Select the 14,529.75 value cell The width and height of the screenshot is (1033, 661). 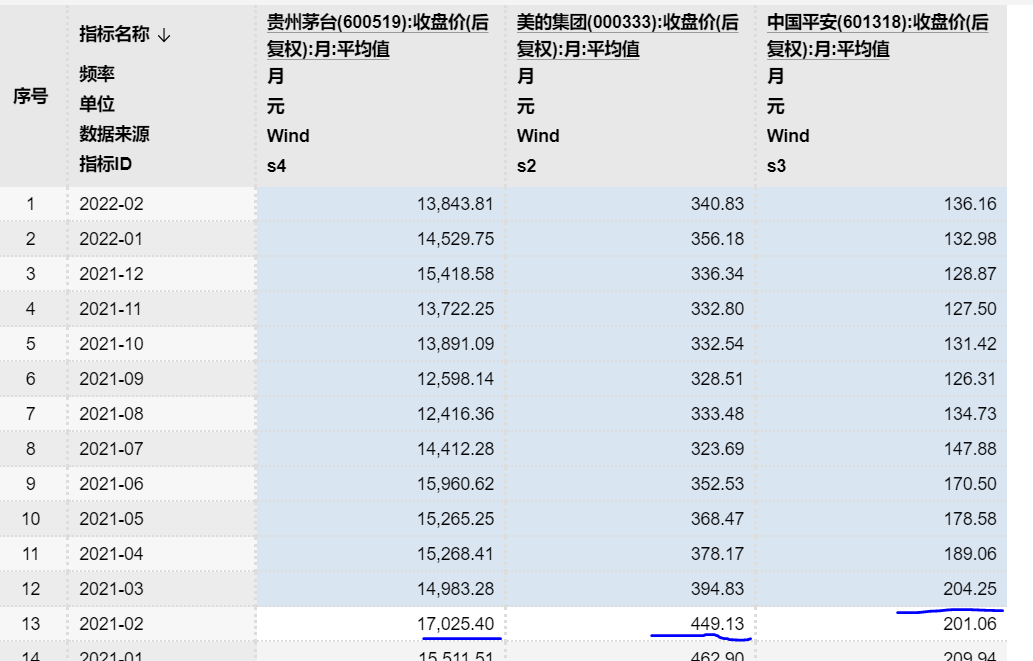(455, 239)
